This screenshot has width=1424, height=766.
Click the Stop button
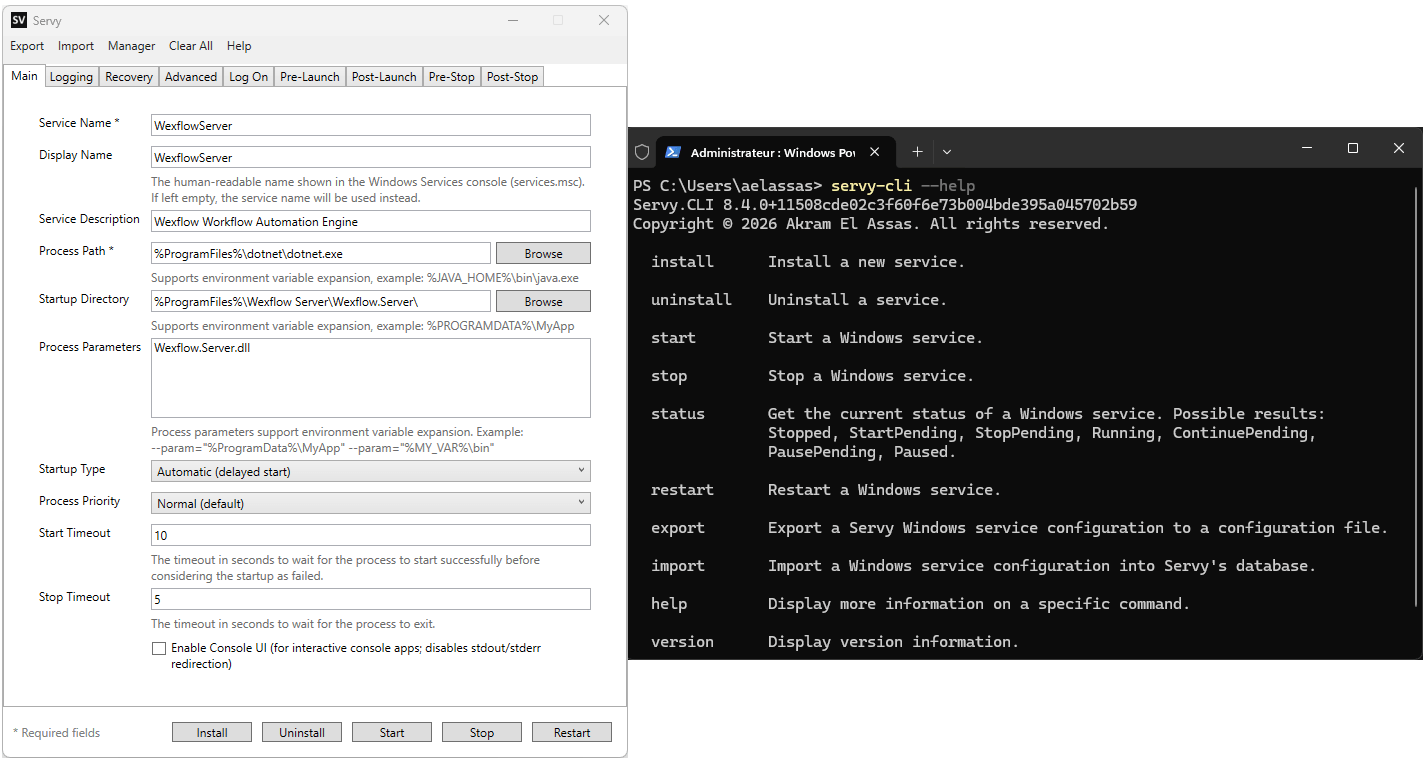tap(482, 733)
